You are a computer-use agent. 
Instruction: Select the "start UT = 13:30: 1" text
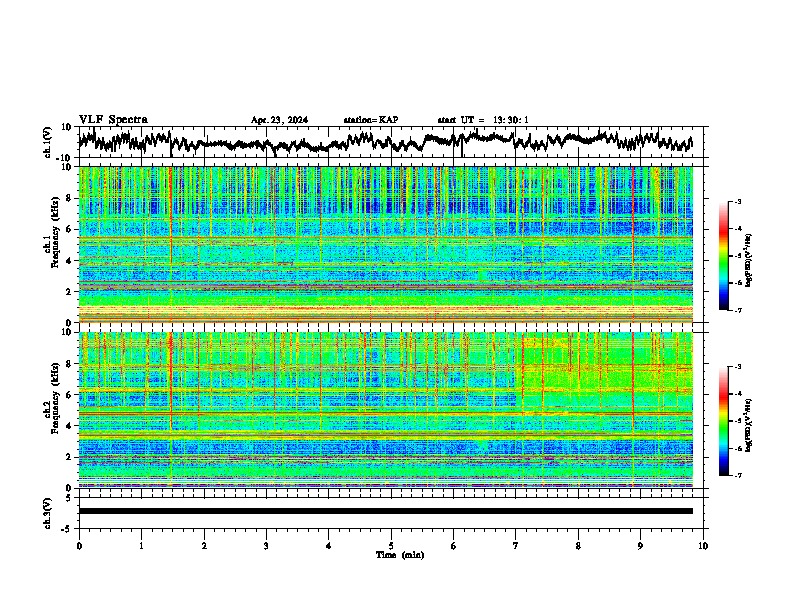coord(483,120)
